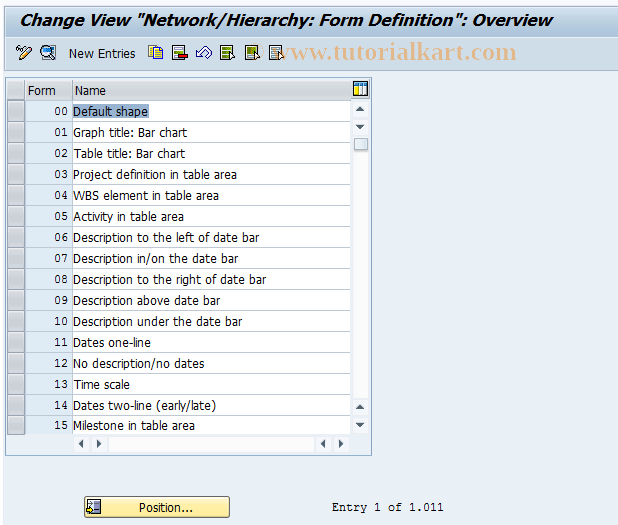Click 'Table title: Bar chart' field
This screenshot has width=618, height=525.
click(211, 153)
